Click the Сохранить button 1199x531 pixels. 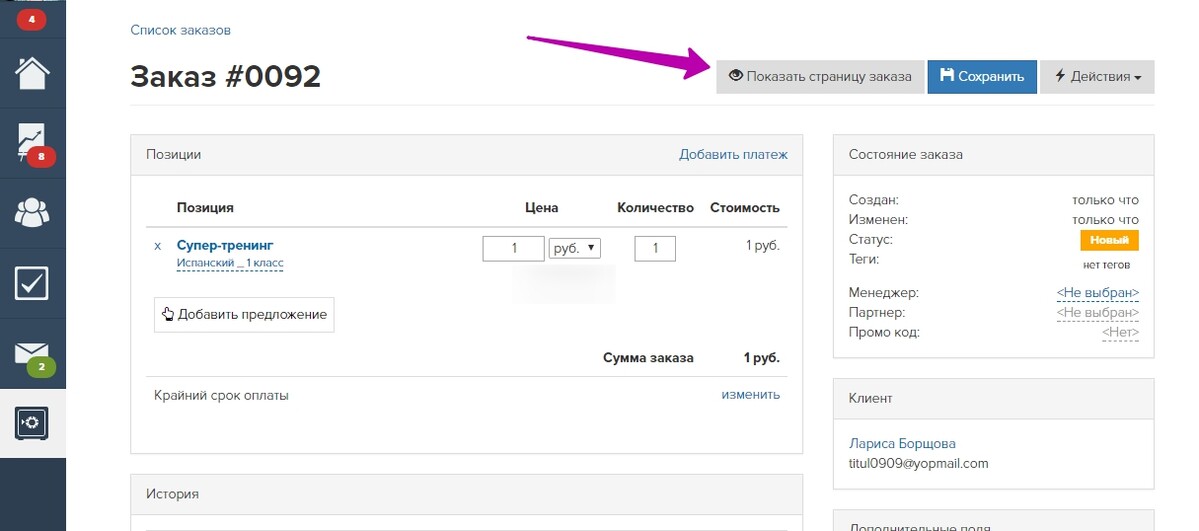(982, 77)
